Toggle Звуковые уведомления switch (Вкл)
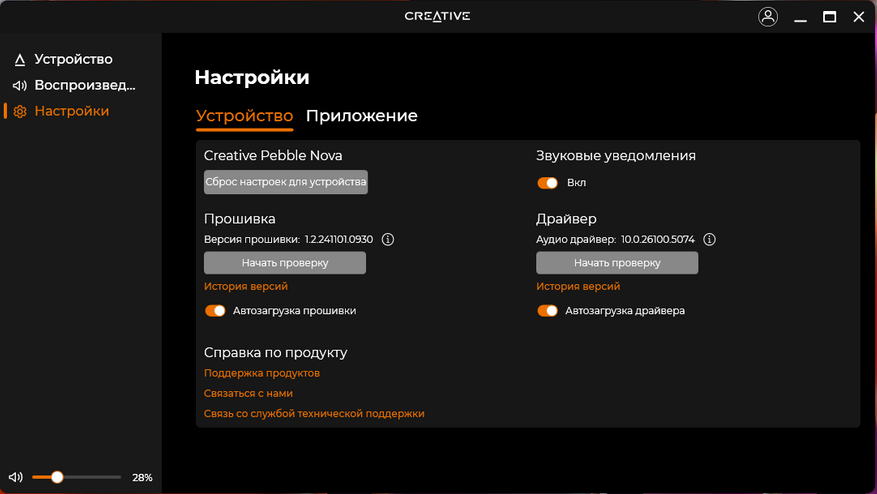 pyautogui.click(x=547, y=183)
